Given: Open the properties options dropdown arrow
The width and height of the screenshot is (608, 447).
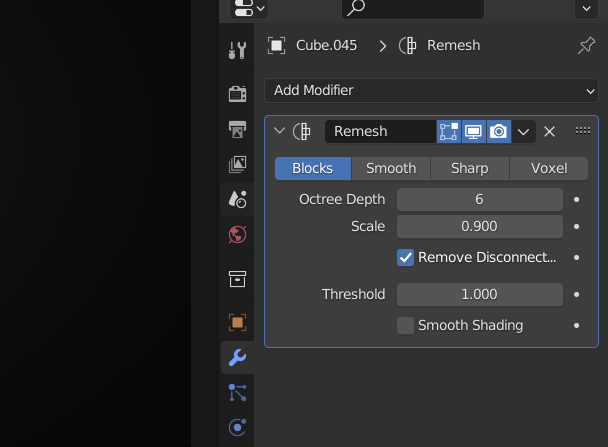Looking at the screenshot, I should [x=586, y=8].
